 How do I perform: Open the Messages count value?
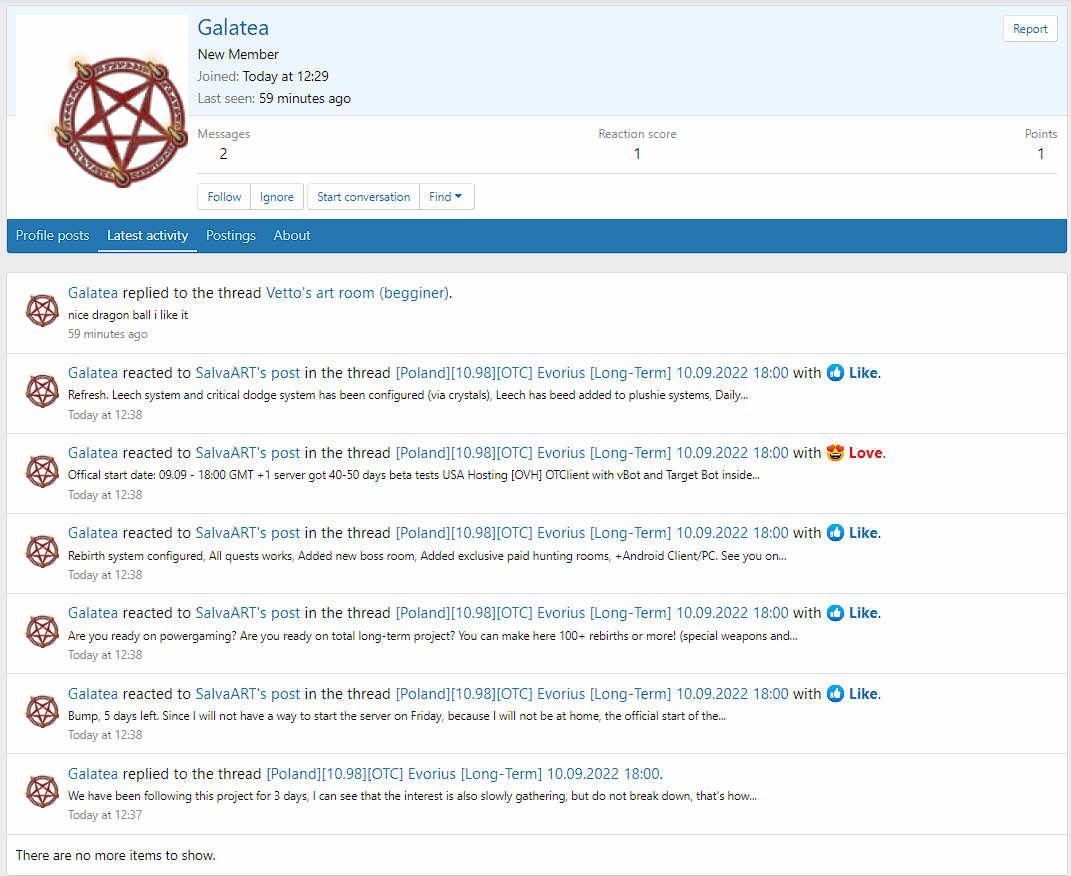pos(223,154)
